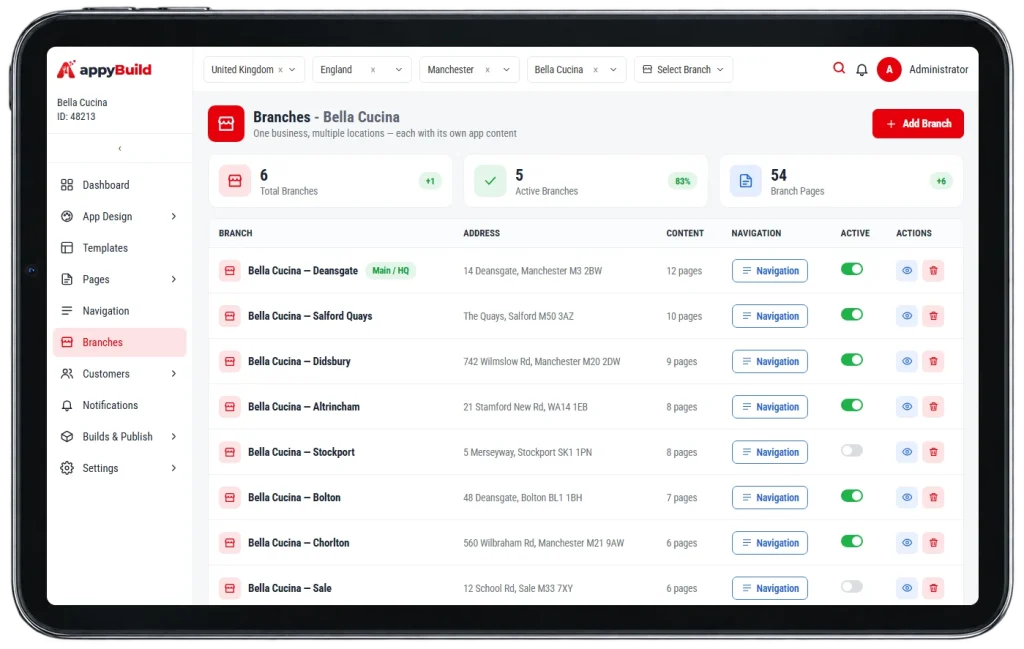Screen dimensions: 1024x649
Task: Open Templates in the sidebar
Action: click(120, 248)
